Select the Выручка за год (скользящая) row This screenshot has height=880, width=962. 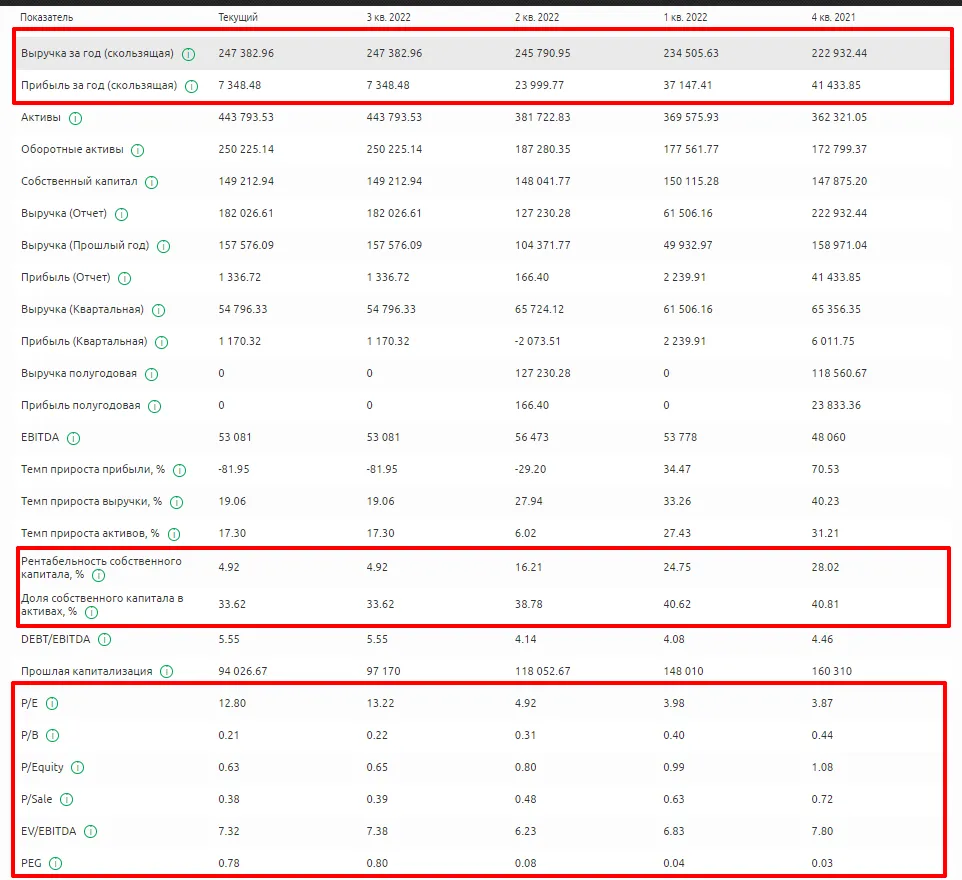pos(482,53)
